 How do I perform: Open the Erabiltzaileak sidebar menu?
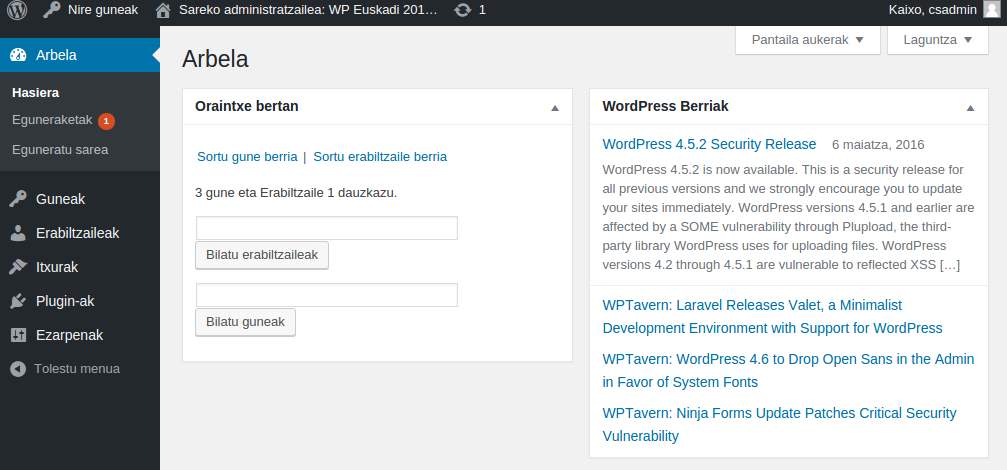point(80,233)
